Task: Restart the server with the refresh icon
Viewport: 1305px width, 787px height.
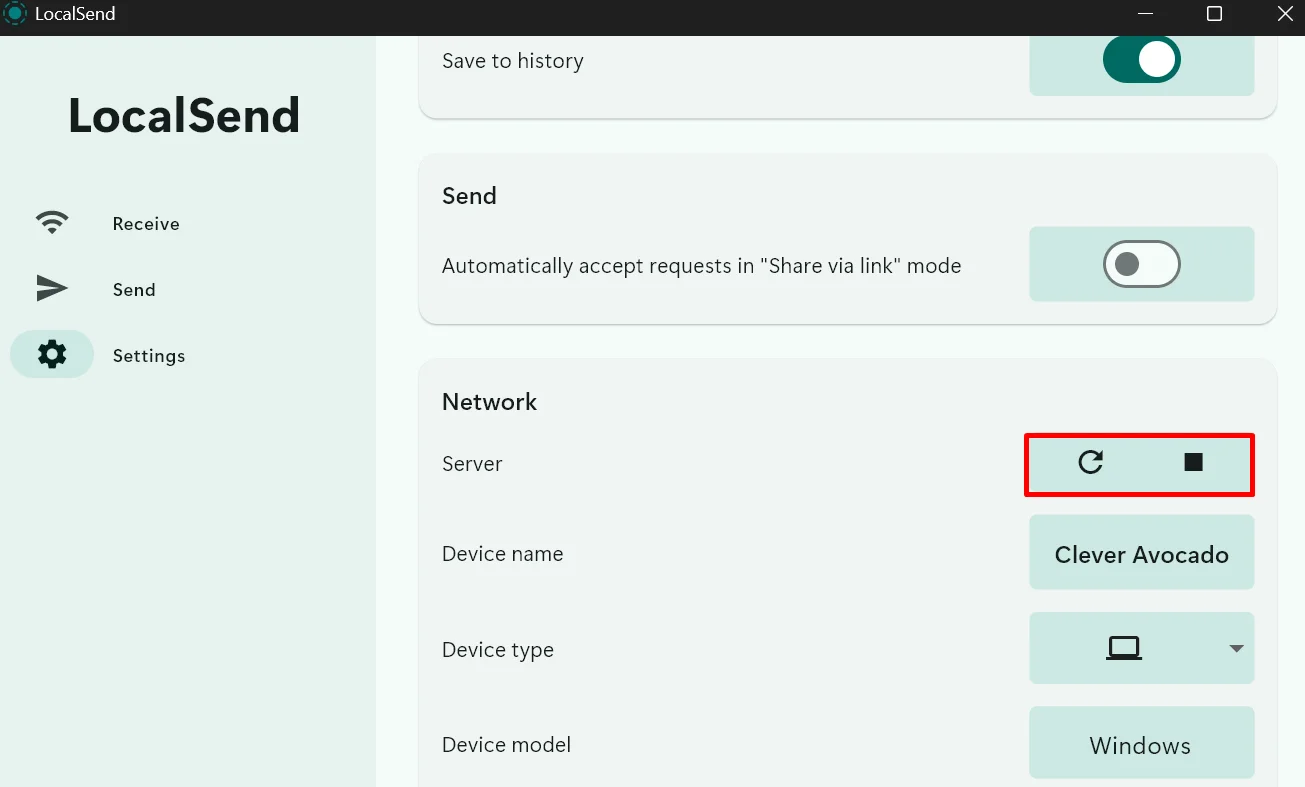Action: (x=1090, y=462)
